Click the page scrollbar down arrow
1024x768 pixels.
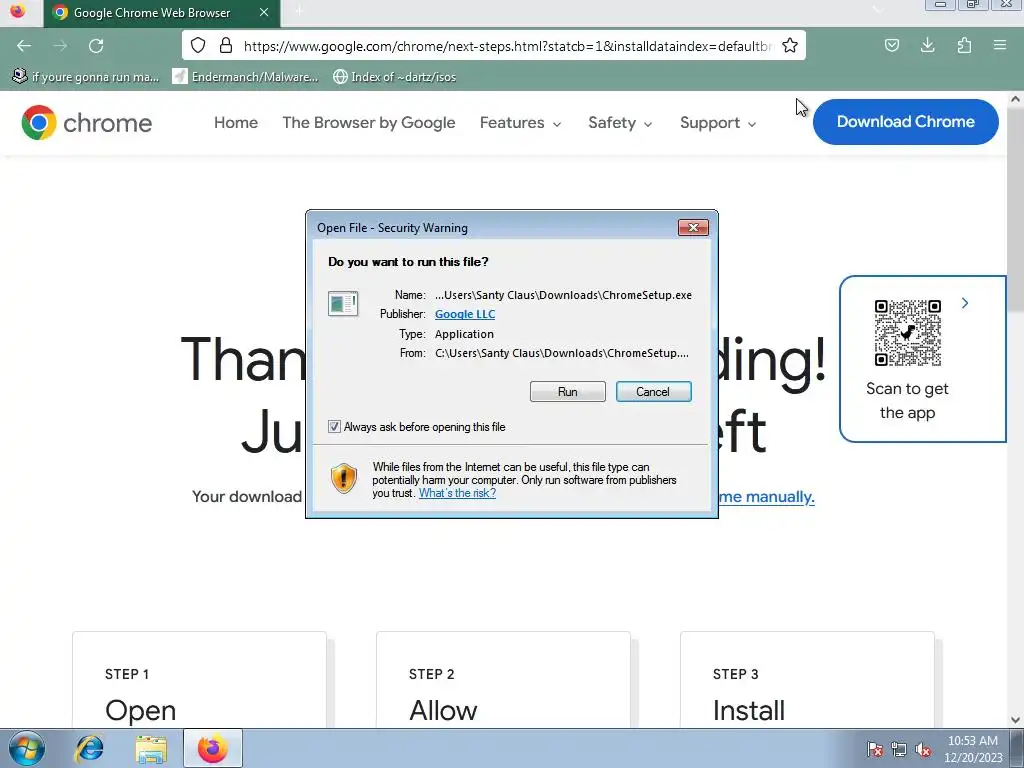coord(1015,720)
